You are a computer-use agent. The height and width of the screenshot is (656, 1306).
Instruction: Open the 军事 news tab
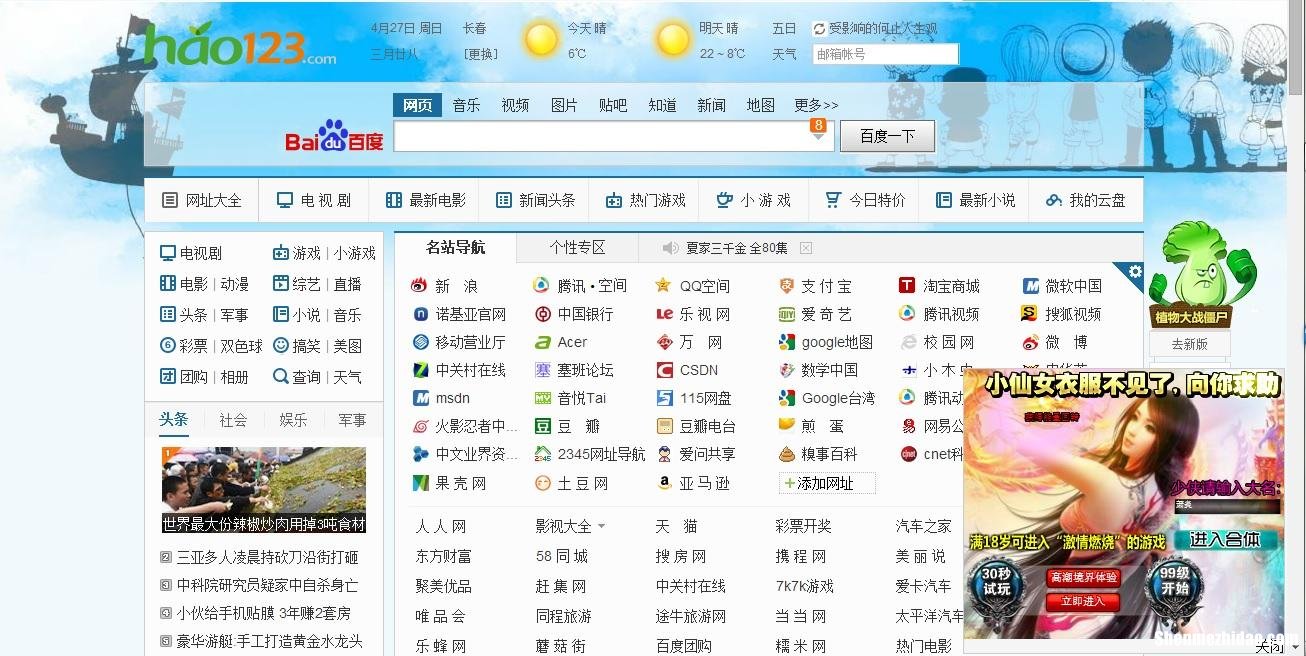coord(352,420)
